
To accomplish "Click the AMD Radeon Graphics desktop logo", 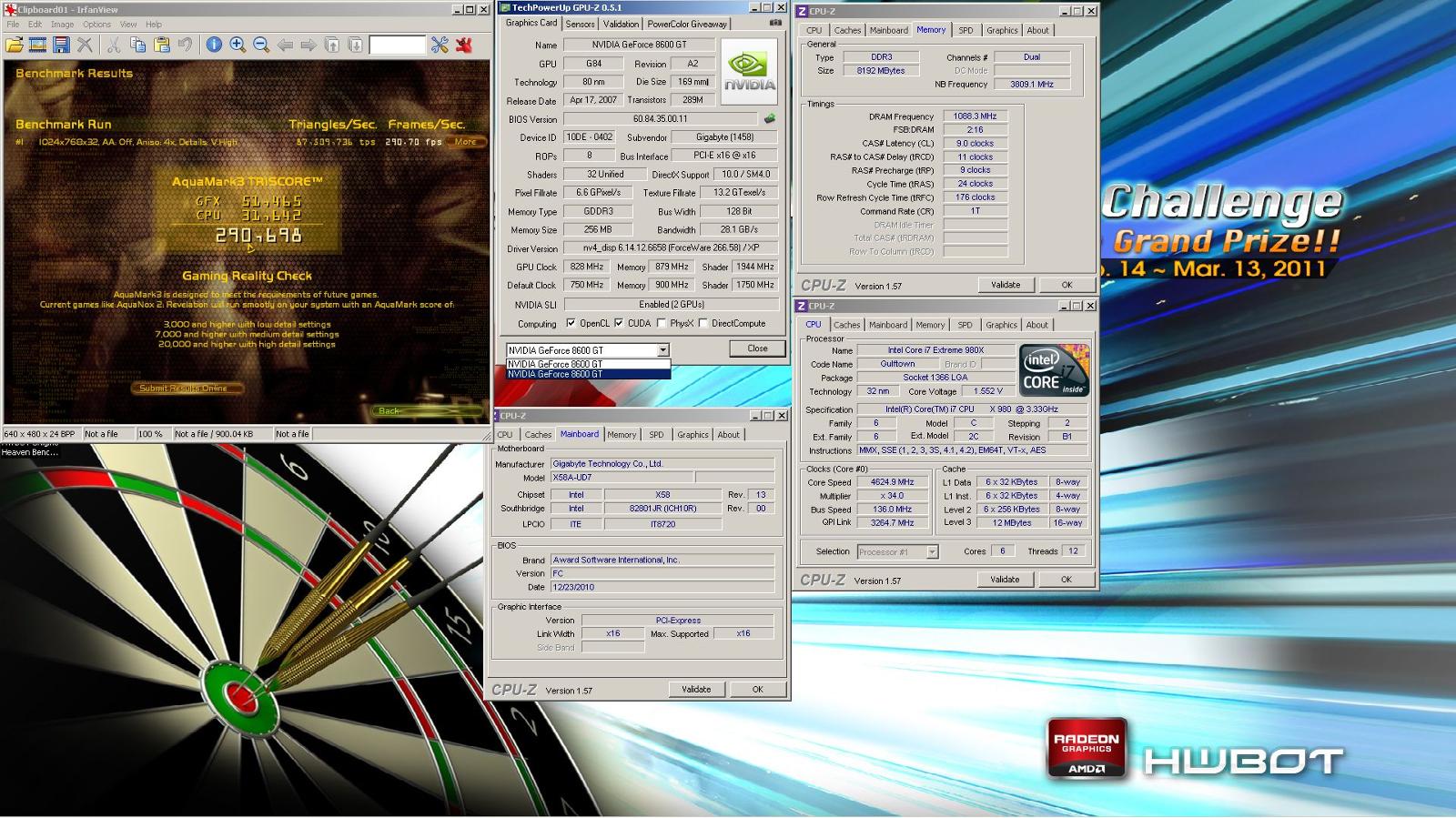I will point(1087,749).
